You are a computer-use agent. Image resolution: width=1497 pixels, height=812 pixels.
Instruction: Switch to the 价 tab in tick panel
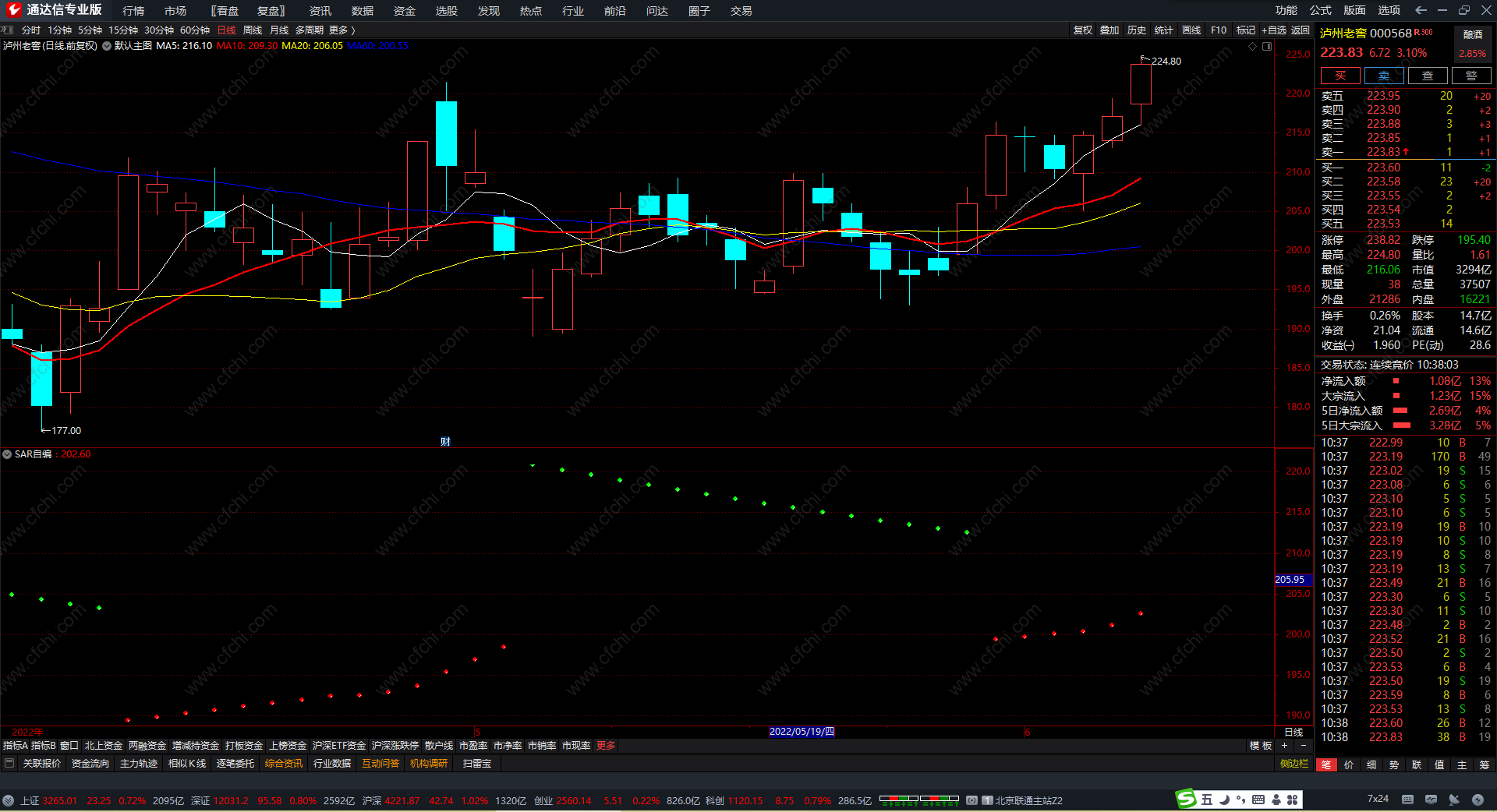coord(1349,764)
